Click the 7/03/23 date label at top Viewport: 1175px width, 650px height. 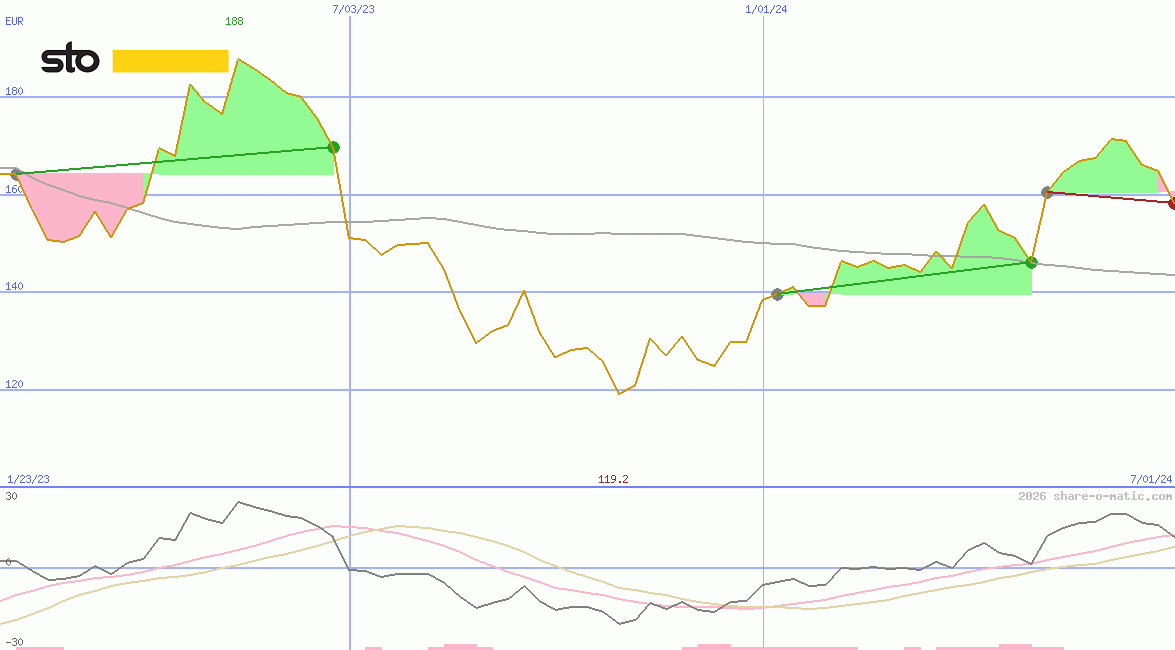(353, 9)
